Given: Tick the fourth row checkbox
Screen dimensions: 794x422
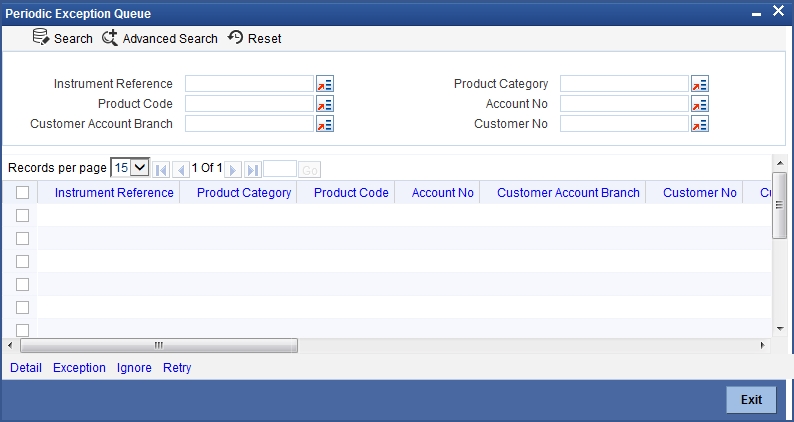Looking at the screenshot, I should point(22,284).
